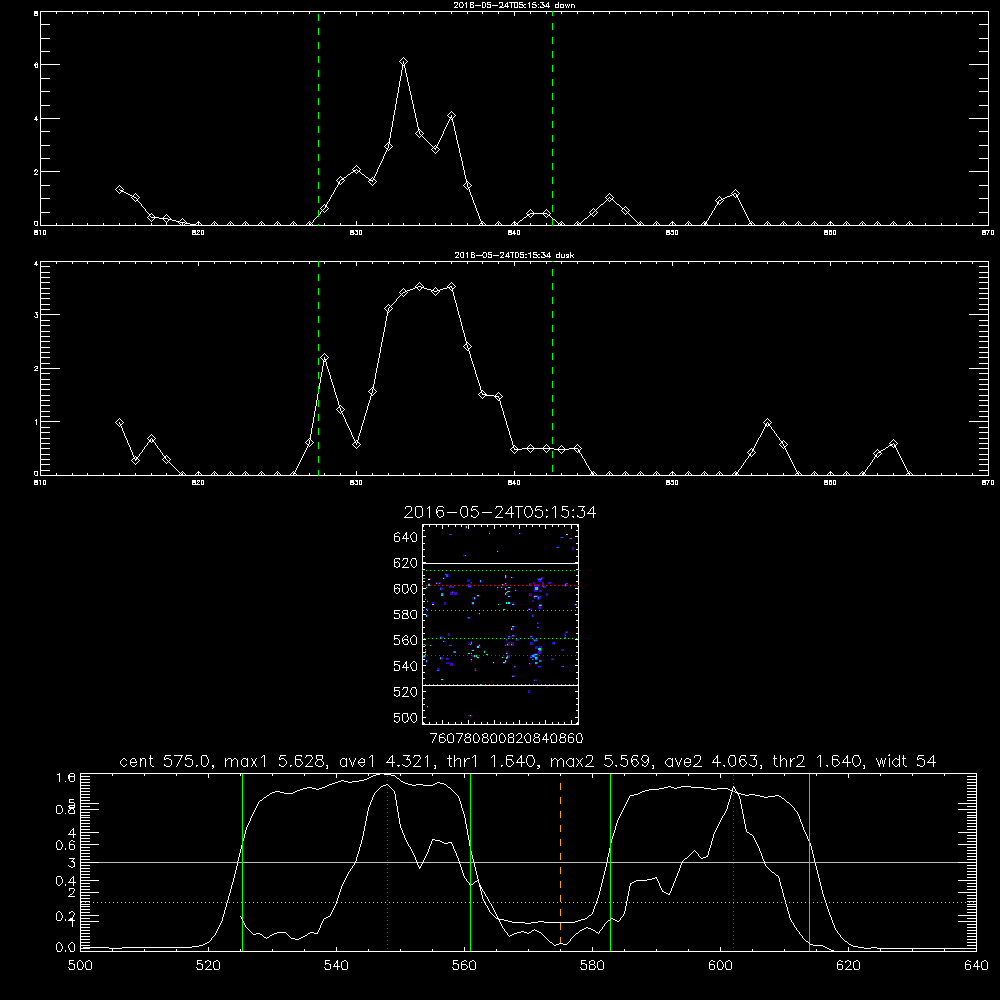
Task: Click the green vertical line near 561
Action: [471, 861]
